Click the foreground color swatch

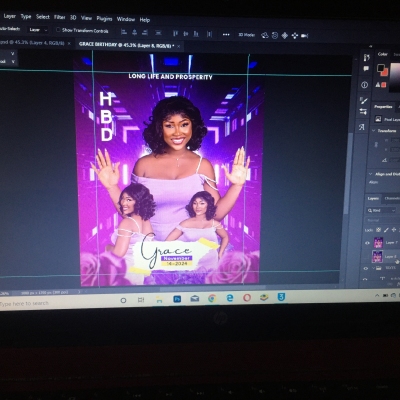[x=380, y=68]
